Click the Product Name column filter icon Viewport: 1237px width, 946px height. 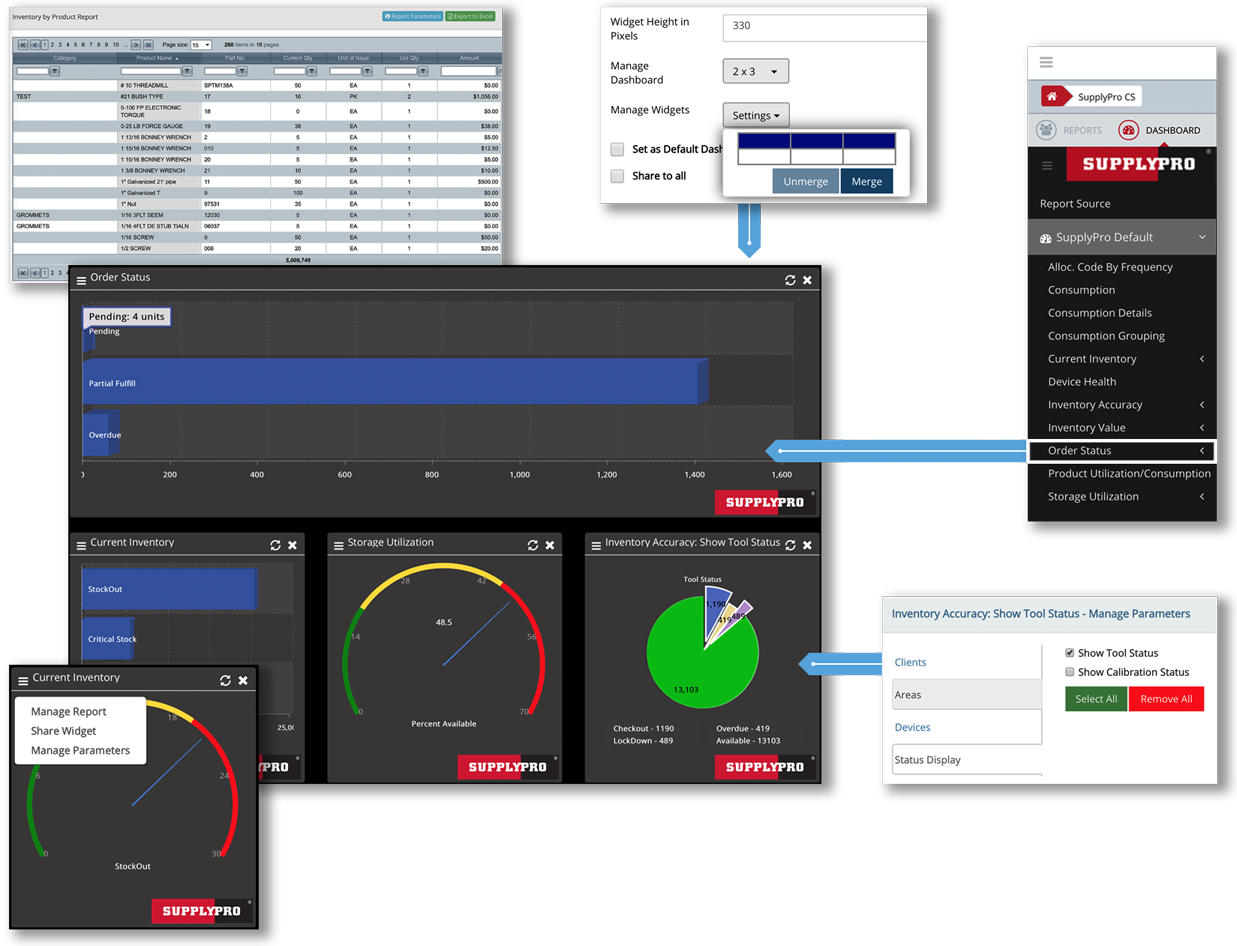coord(187,71)
